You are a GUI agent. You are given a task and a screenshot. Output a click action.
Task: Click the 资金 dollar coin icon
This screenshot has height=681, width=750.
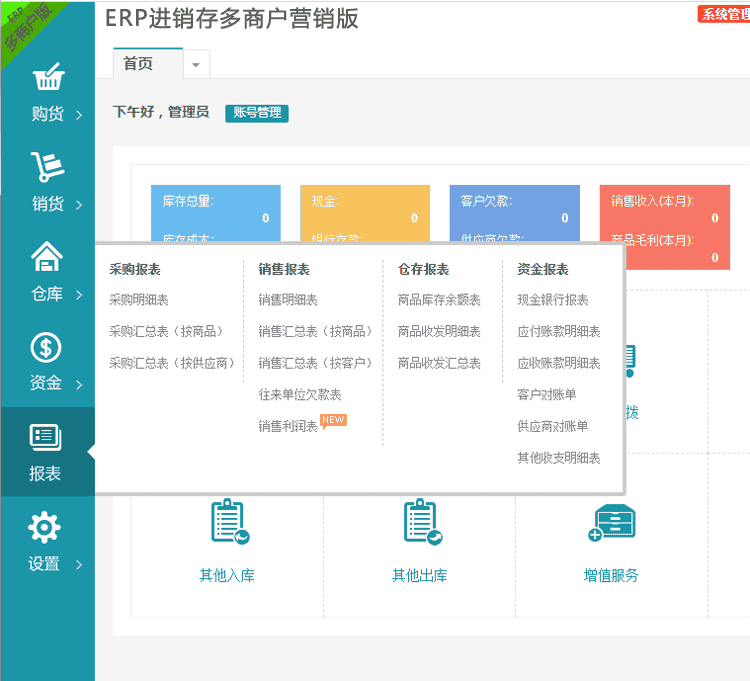point(47,347)
